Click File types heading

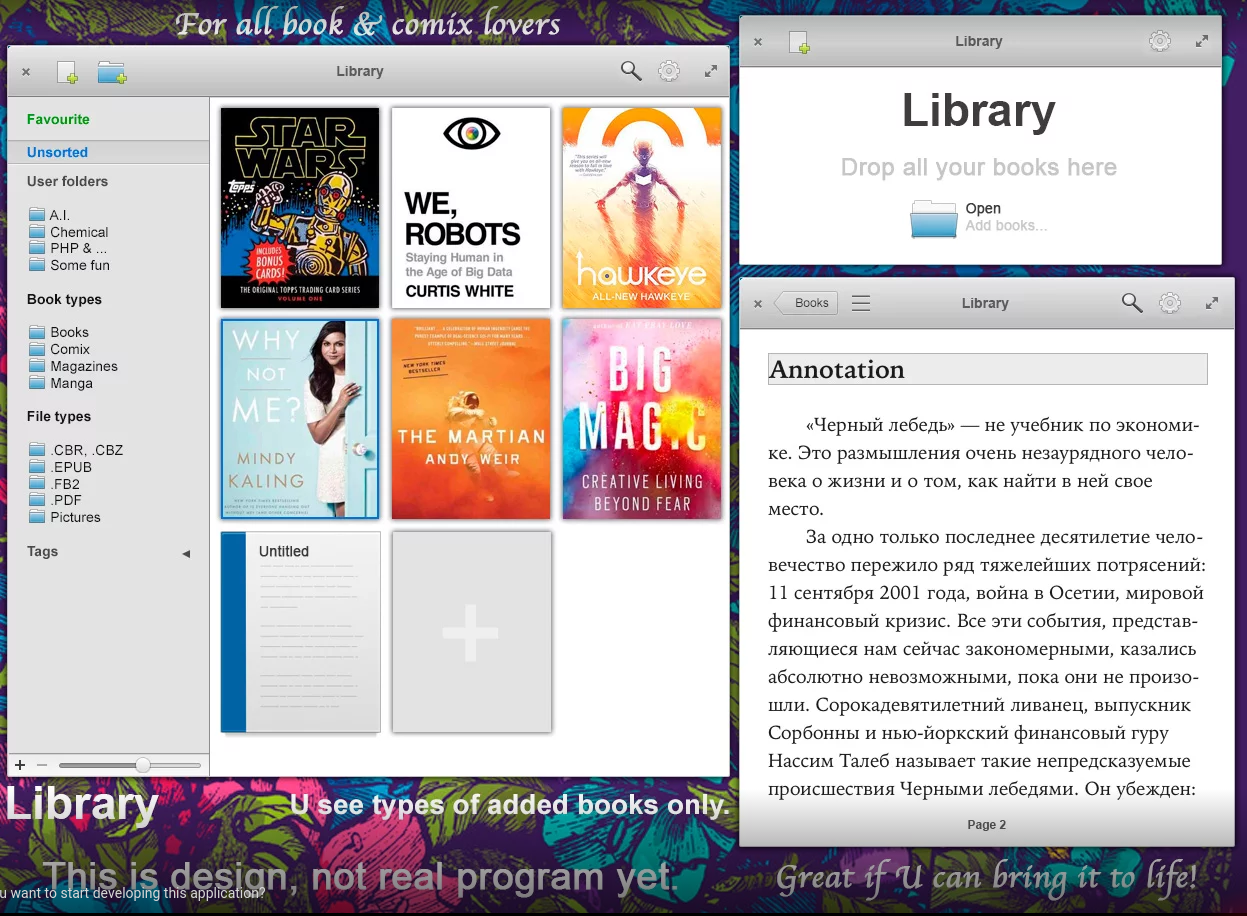[59, 416]
